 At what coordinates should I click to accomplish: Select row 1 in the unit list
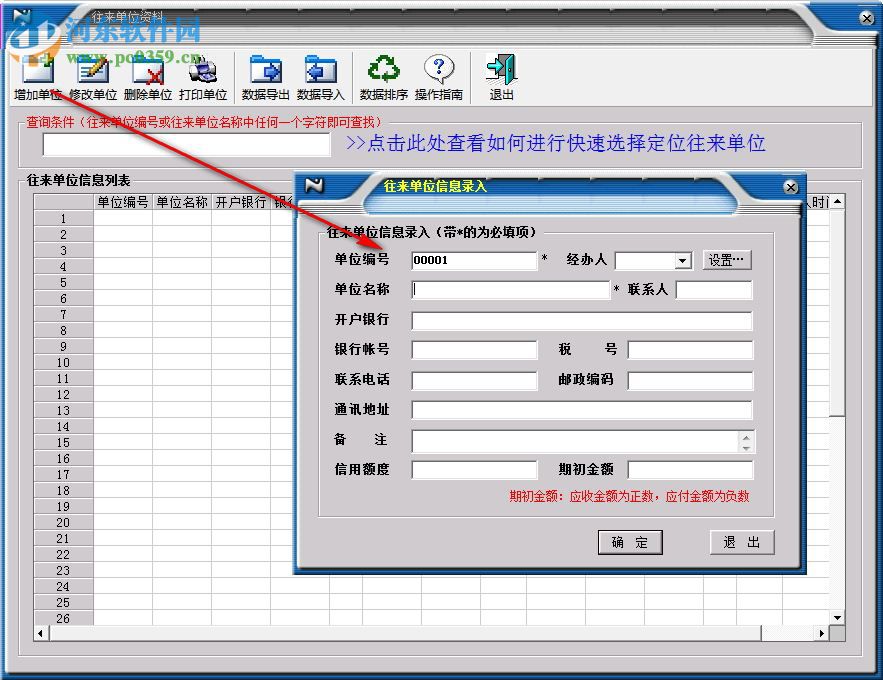[x=63, y=218]
